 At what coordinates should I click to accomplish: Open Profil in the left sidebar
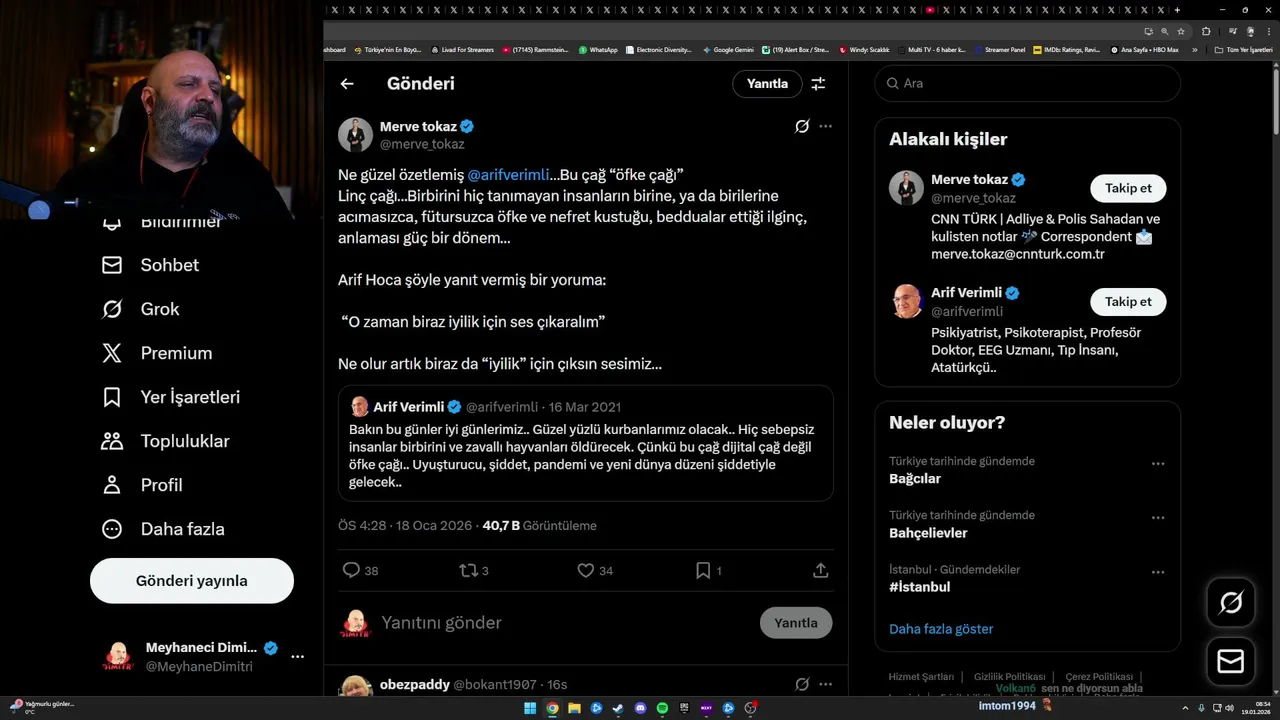pyautogui.click(x=142, y=485)
